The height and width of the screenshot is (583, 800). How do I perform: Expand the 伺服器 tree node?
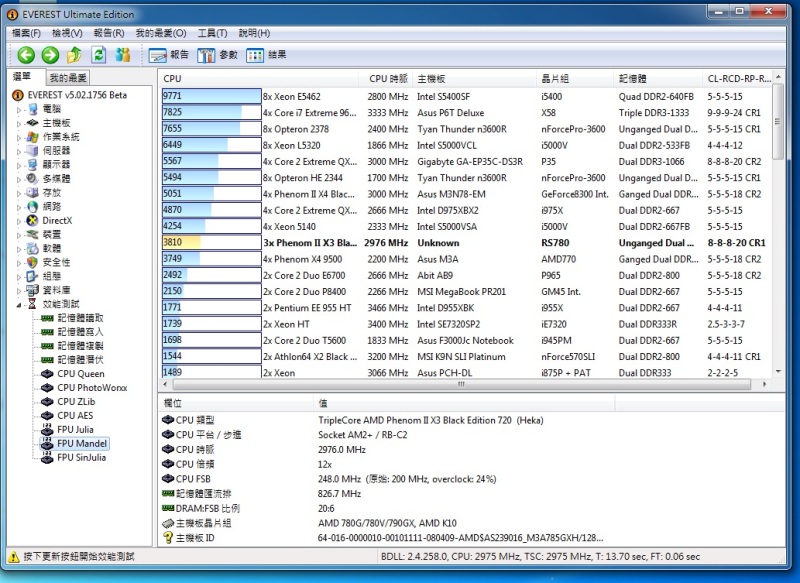tap(19, 151)
